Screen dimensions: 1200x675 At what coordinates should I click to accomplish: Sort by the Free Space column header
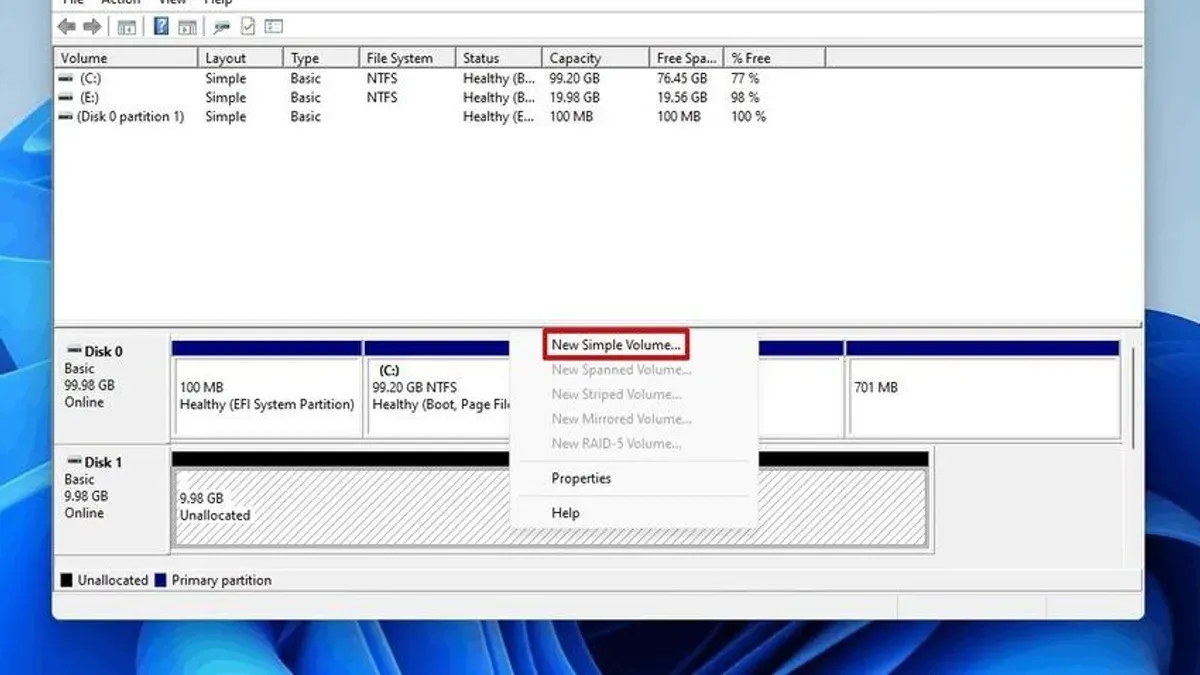point(686,58)
